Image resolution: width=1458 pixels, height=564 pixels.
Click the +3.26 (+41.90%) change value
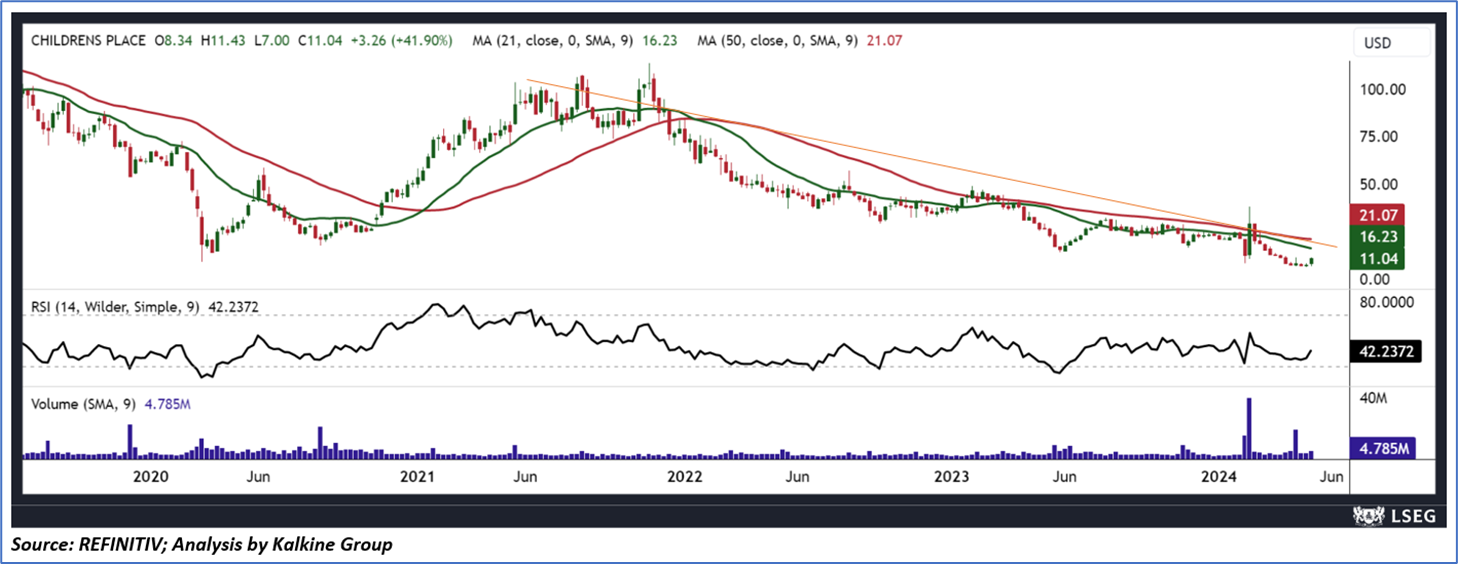coord(404,41)
